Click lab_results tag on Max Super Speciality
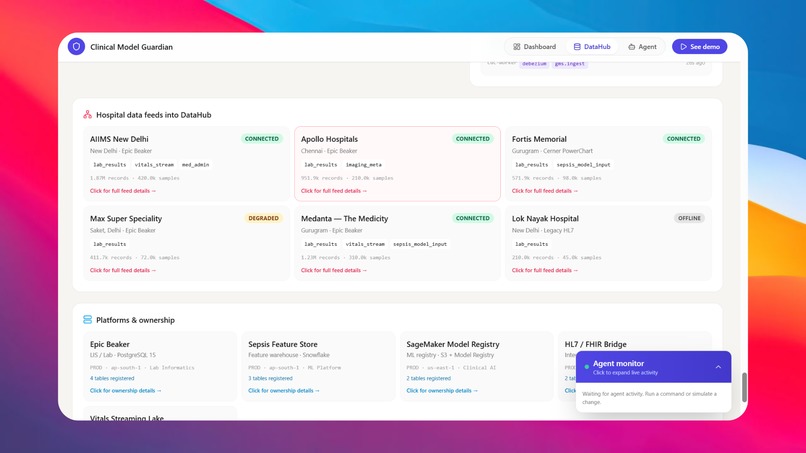The image size is (806, 453). pyautogui.click(x=109, y=244)
